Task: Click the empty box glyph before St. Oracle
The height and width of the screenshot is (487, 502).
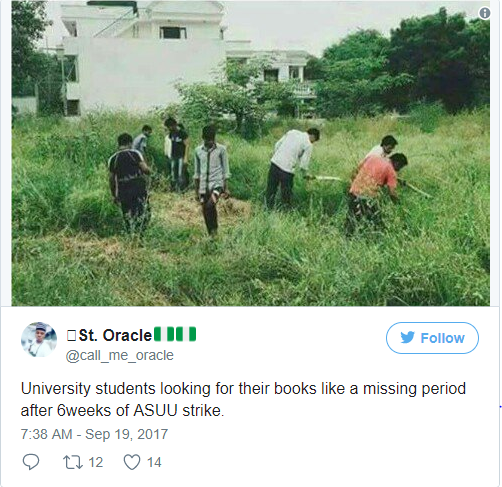Action: tap(71, 335)
